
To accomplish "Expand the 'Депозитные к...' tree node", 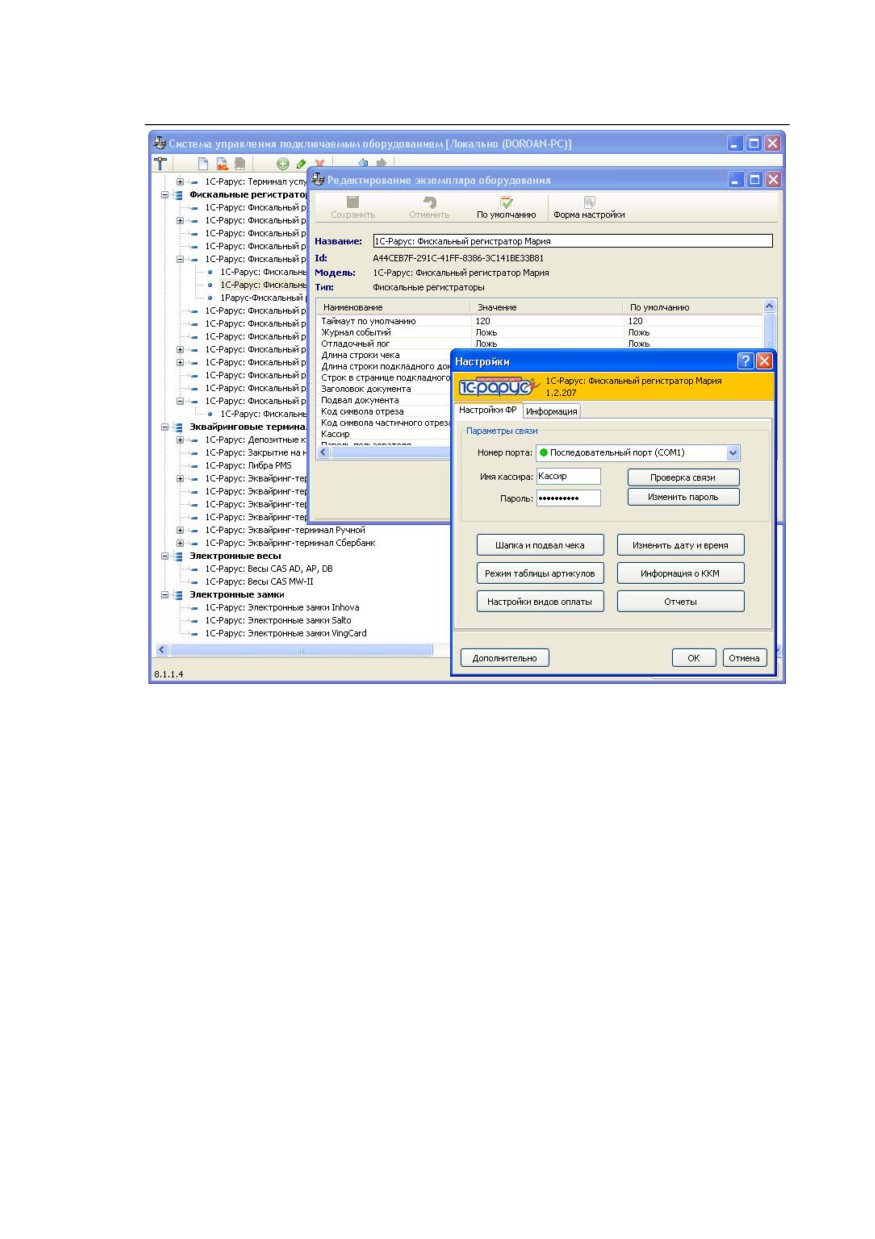I will tap(180, 439).
